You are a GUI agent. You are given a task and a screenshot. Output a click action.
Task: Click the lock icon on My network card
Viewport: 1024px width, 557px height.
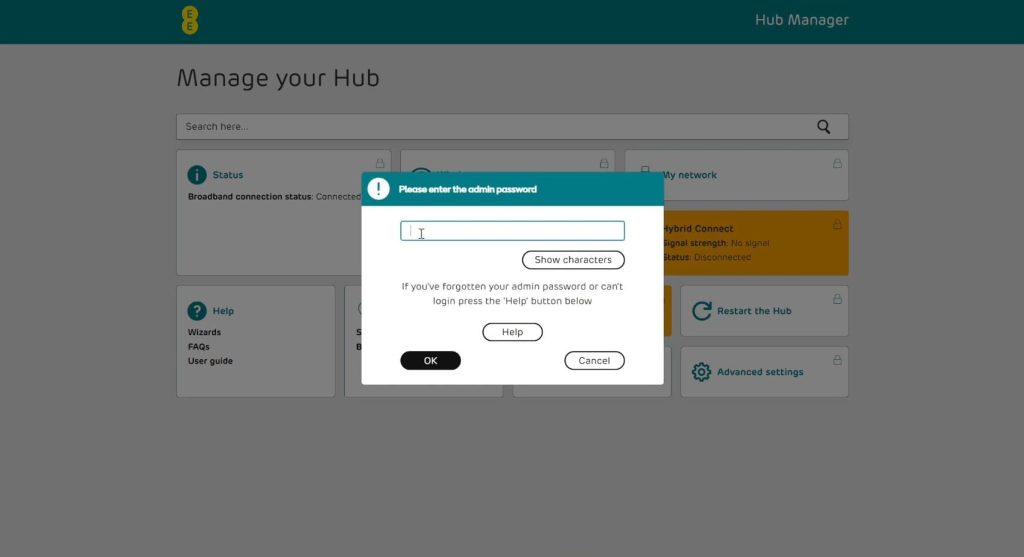(837, 163)
